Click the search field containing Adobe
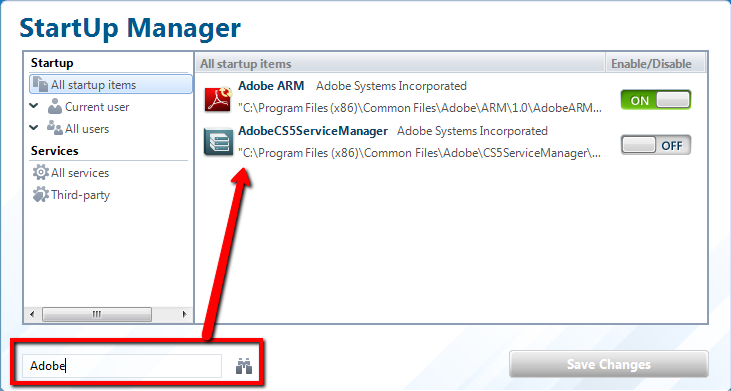 tap(122, 366)
